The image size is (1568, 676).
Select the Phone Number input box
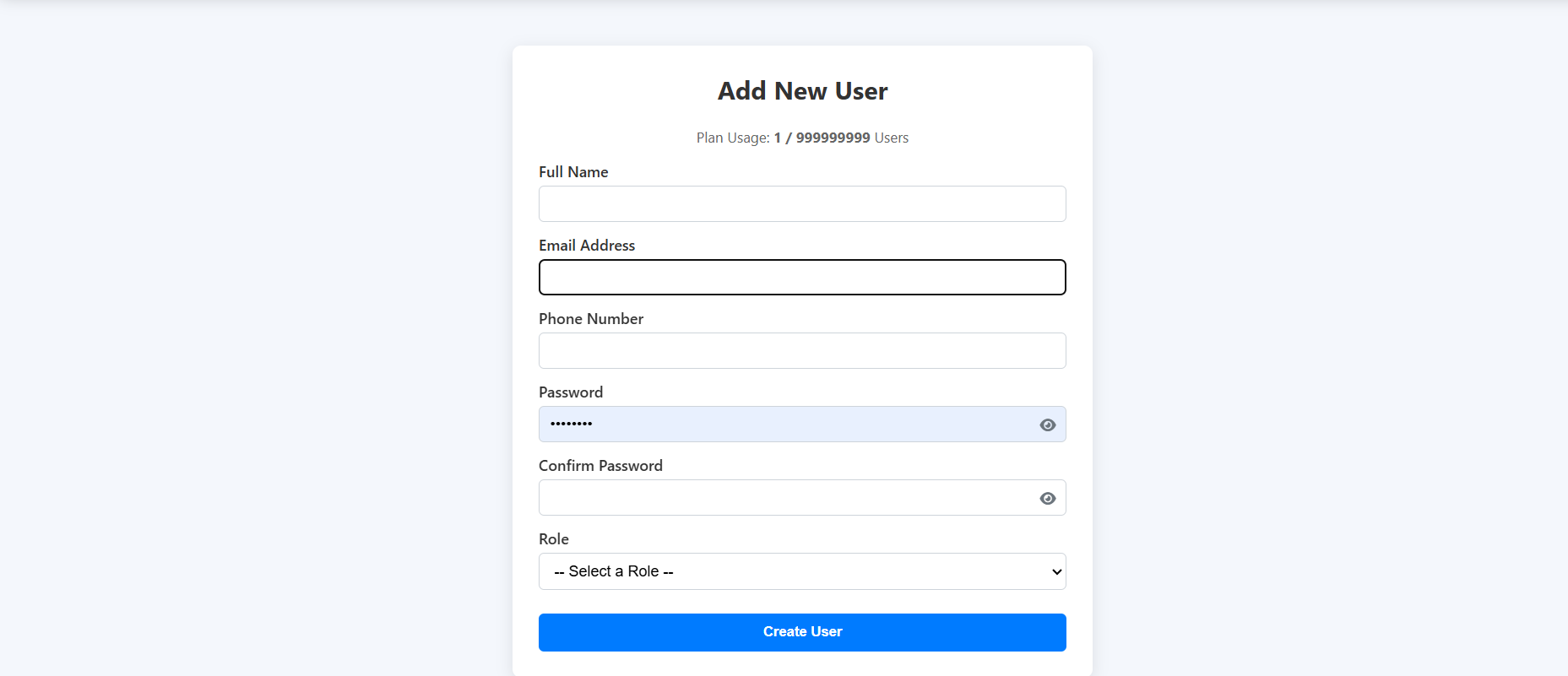coord(802,351)
